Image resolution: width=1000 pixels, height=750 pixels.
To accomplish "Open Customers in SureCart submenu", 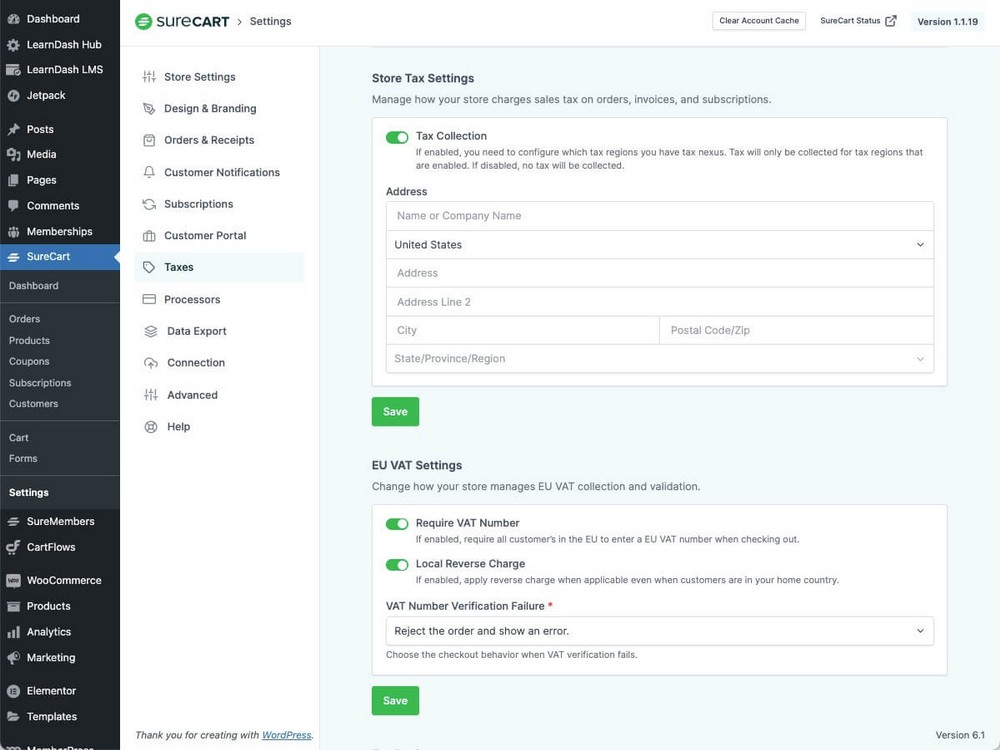I will (x=34, y=404).
